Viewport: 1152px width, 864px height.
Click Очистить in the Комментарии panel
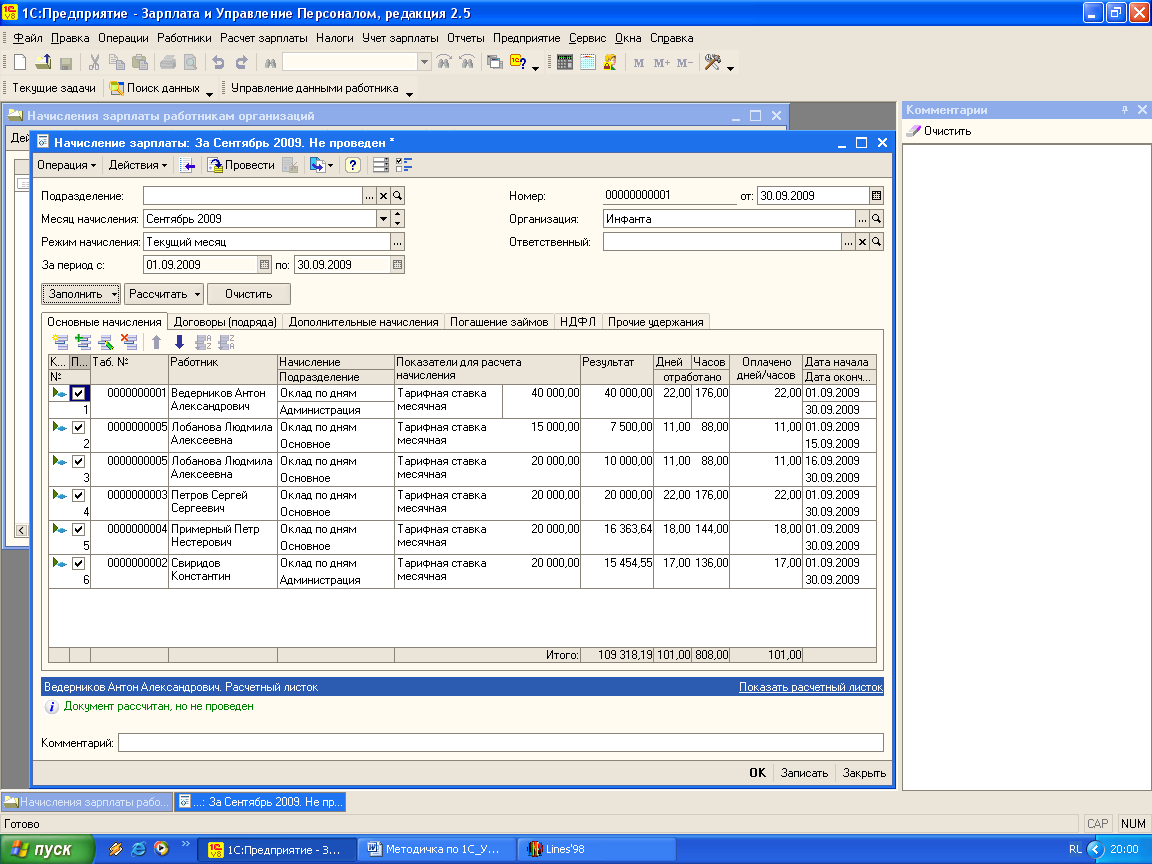point(940,131)
